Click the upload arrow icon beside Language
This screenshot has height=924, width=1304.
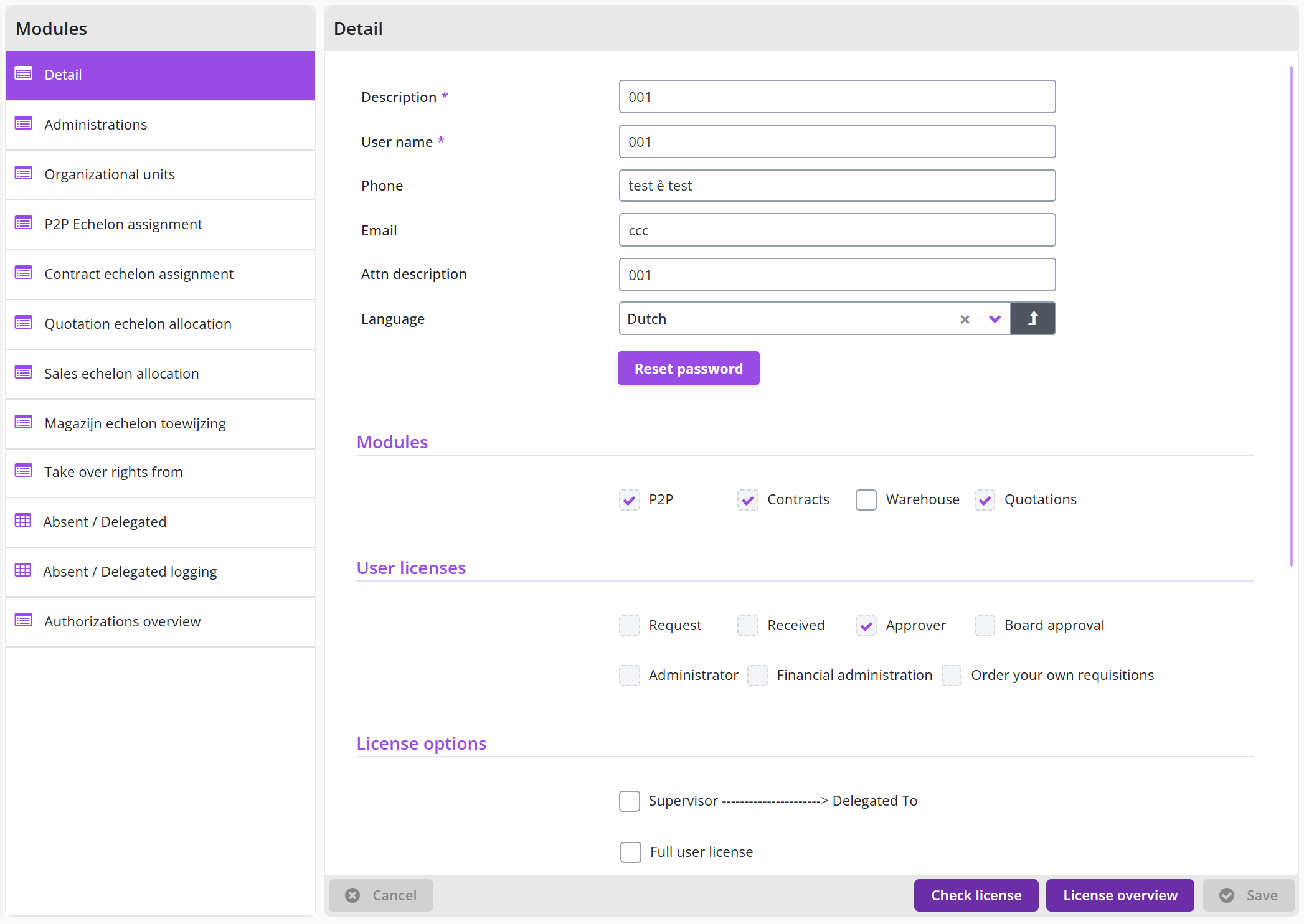coord(1032,319)
